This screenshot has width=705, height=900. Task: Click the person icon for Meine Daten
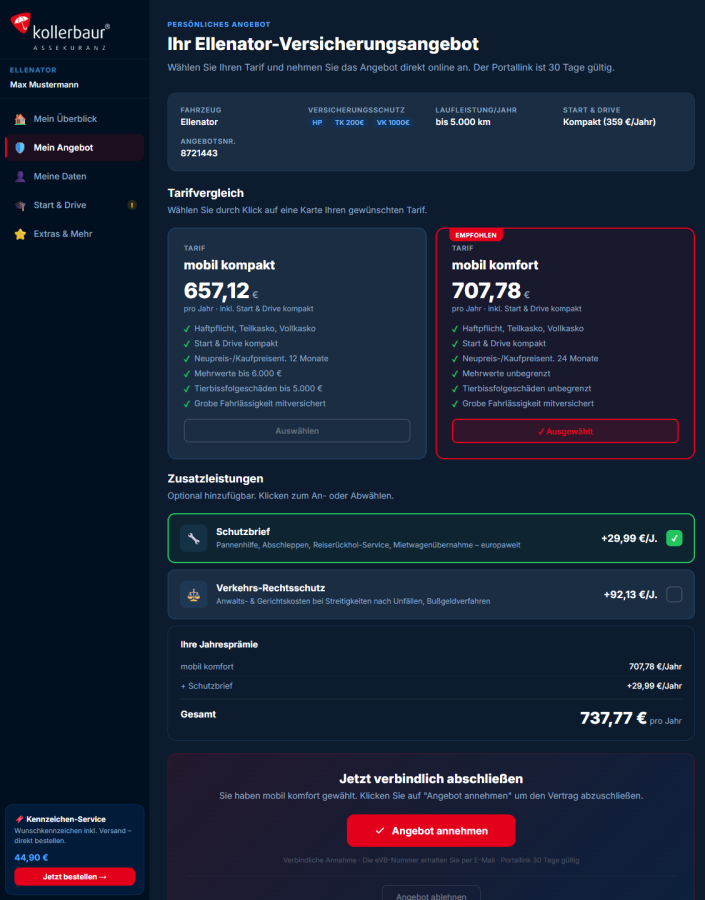click(20, 176)
